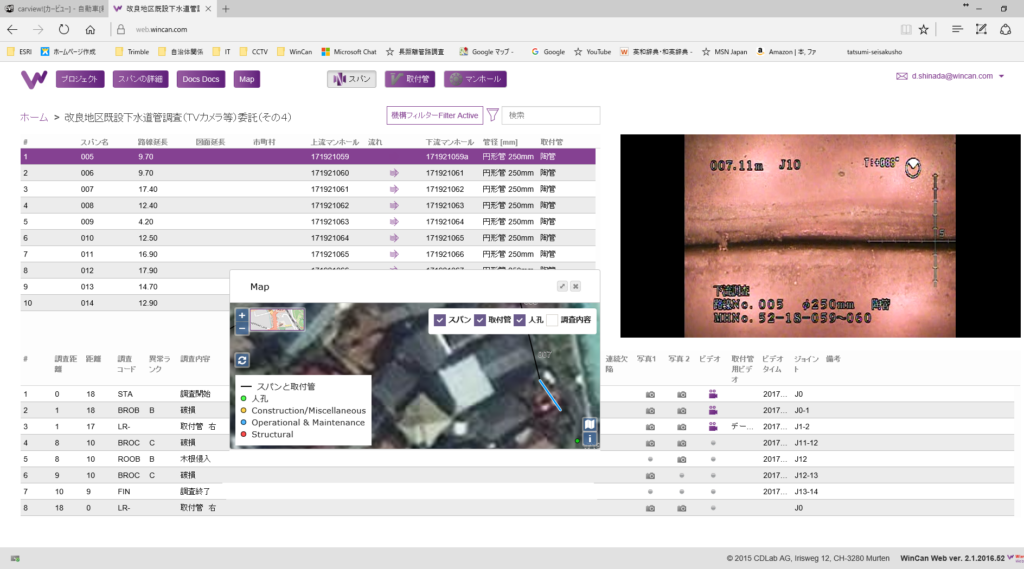Uncheck the スパン checkbox on the map
This screenshot has height=569, width=1024.
point(439,320)
